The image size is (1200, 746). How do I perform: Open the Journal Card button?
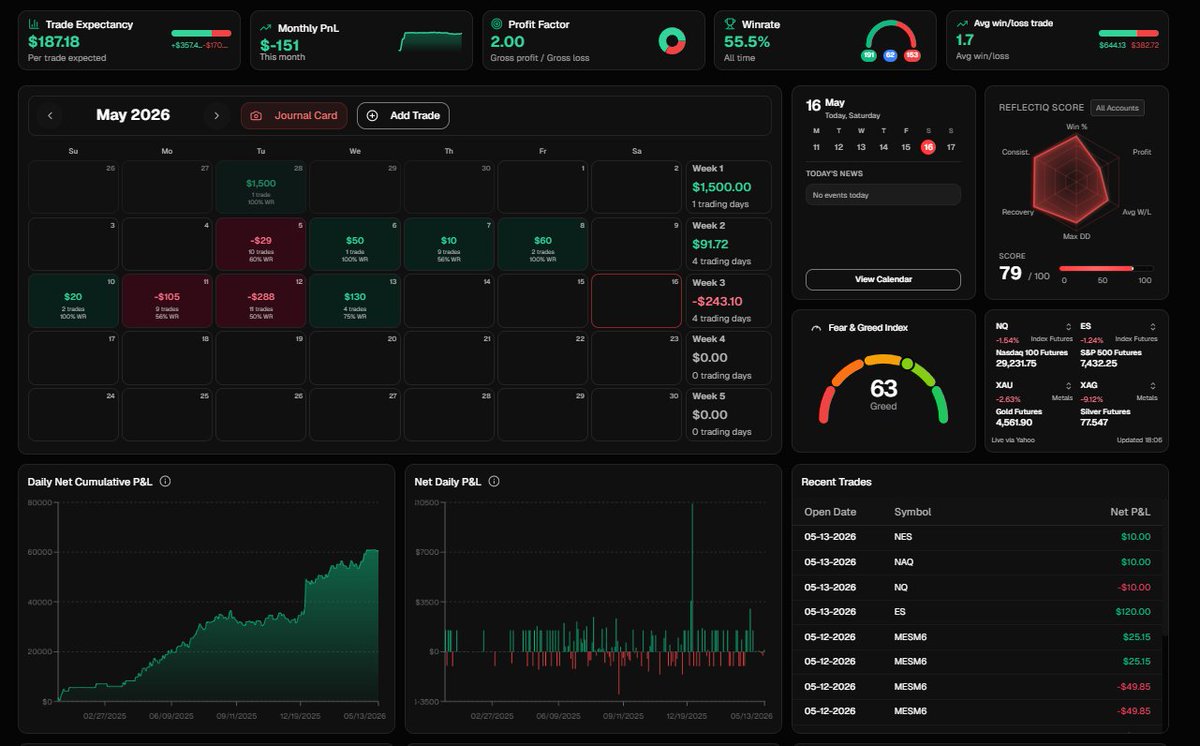(x=294, y=116)
